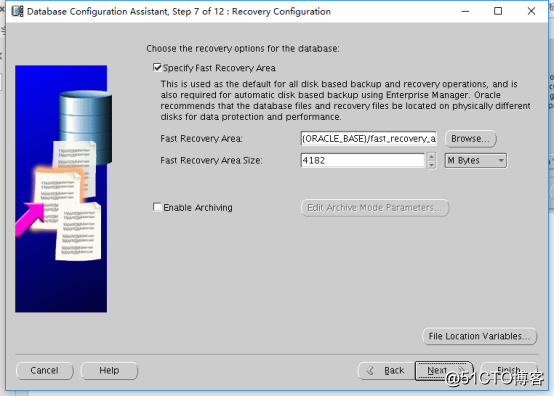Open File Location Variables dialog

coord(479,336)
